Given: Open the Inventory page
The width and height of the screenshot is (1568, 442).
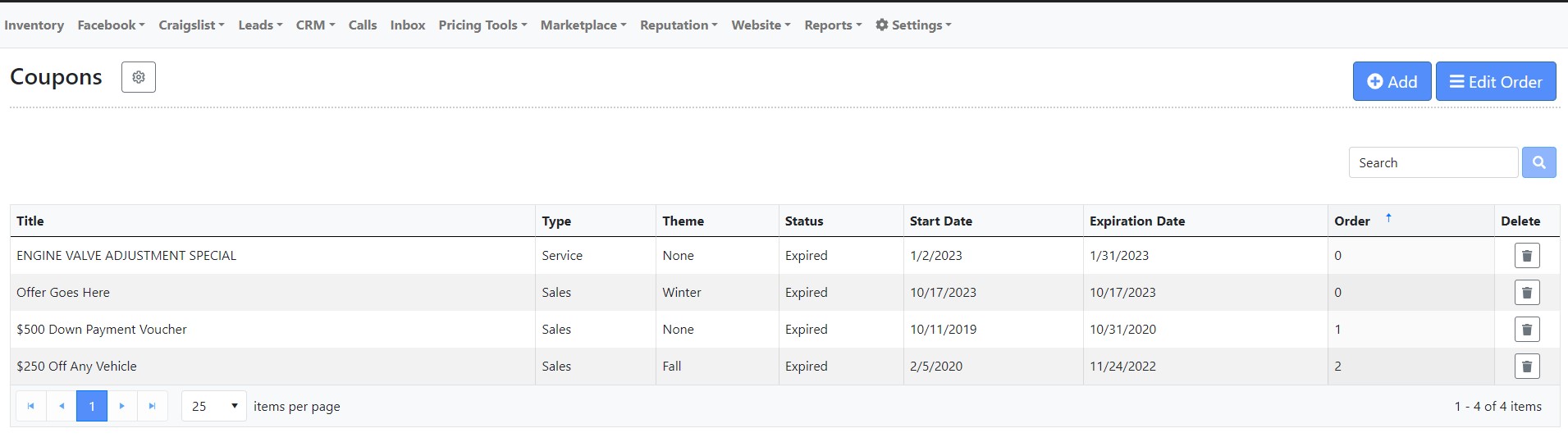Looking at the screenshot, I should pyautogui.click(x=34, y=25).
